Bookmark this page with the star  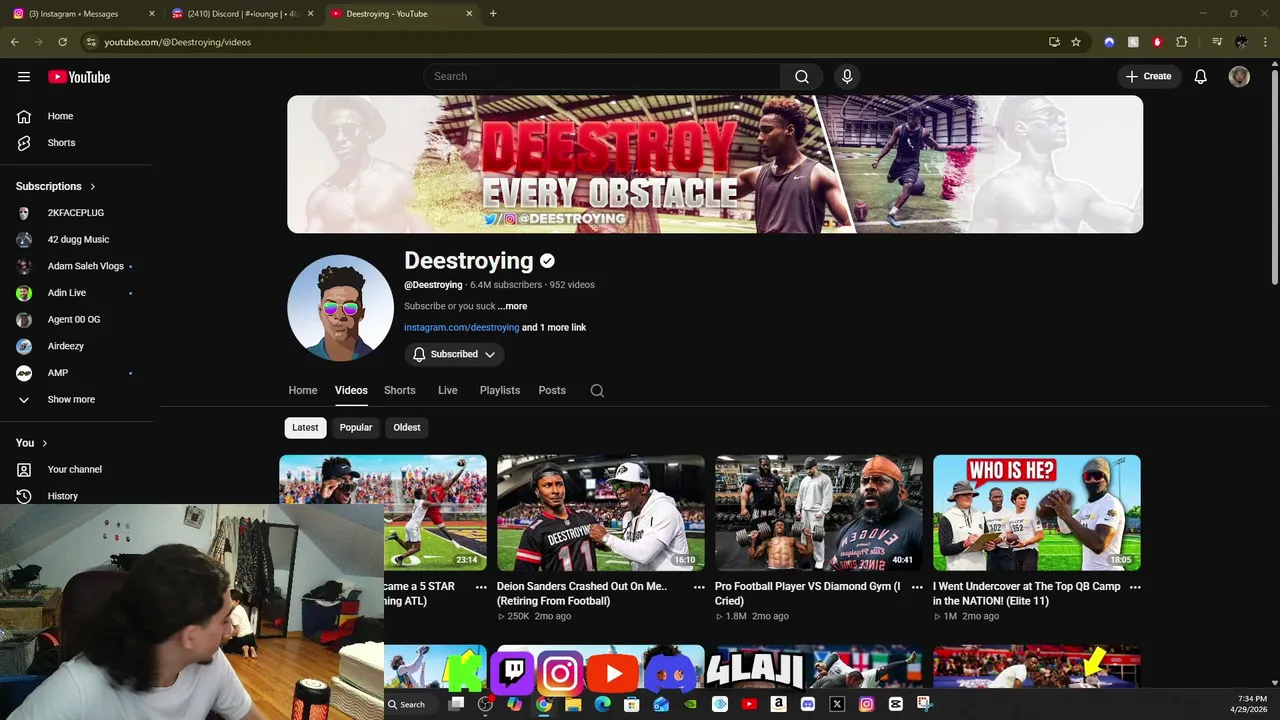pos(1076,42)
